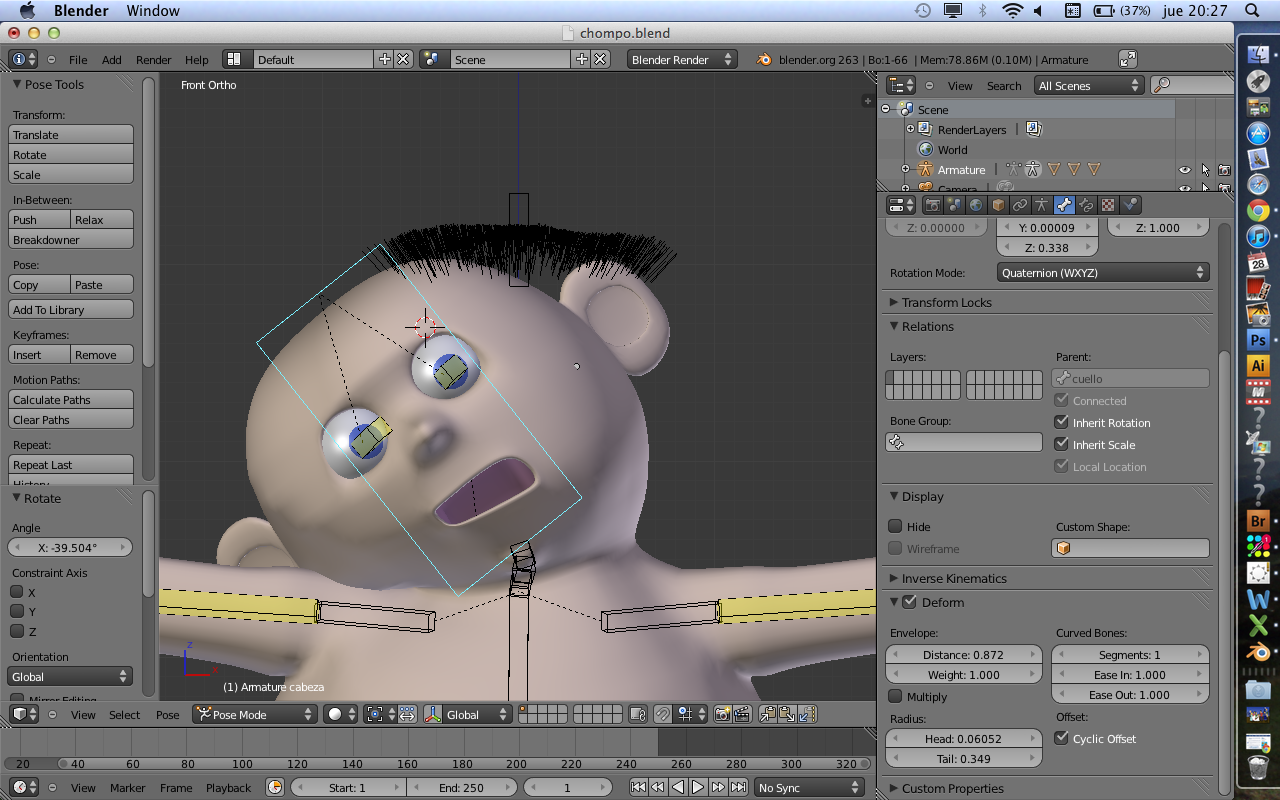Viewport: 1280px width, 800px height.
Task: Expand the Transform Locks panel
Action: [x=946, y=302]
